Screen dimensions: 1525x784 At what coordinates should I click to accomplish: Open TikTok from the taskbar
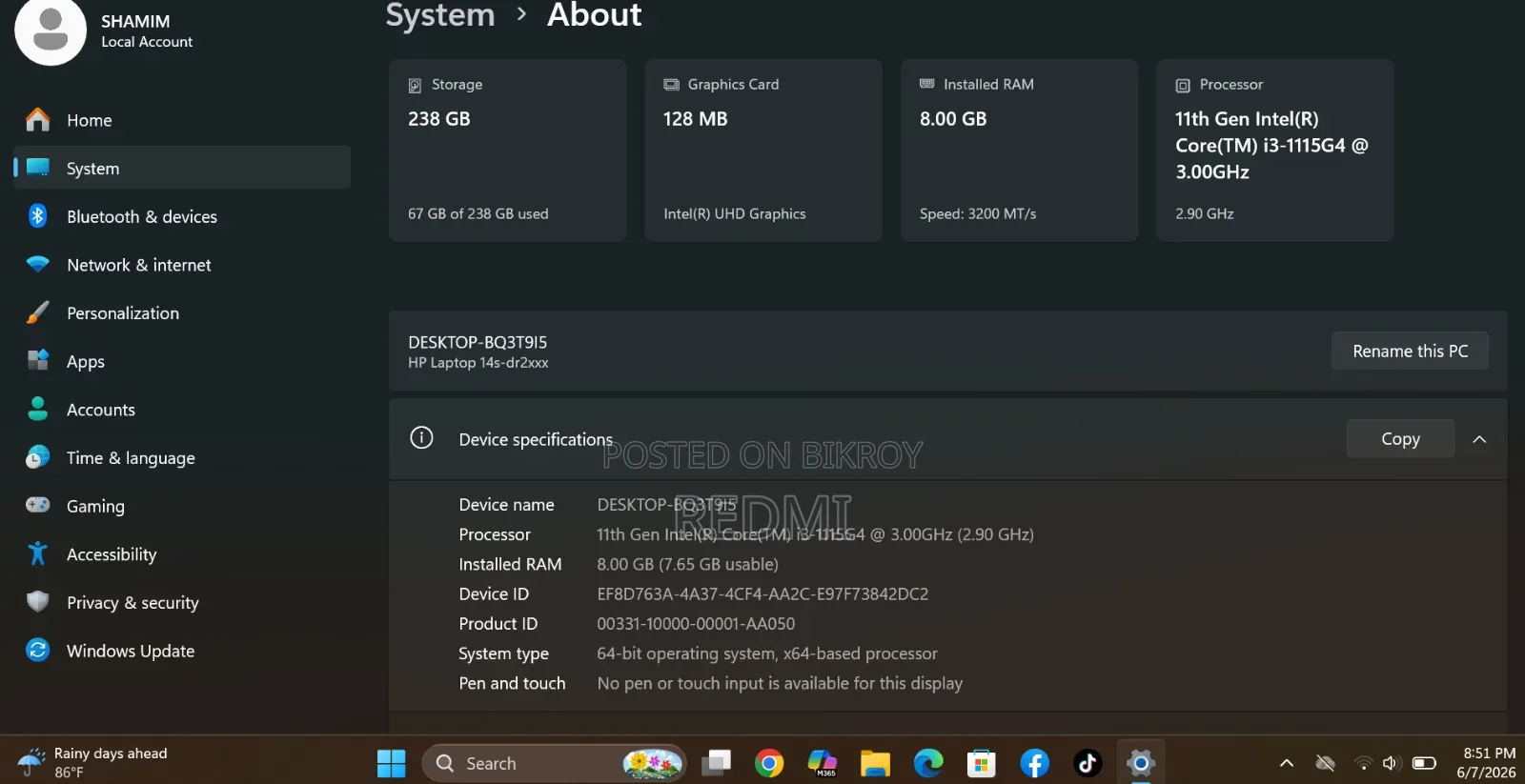coord(1088,764)
